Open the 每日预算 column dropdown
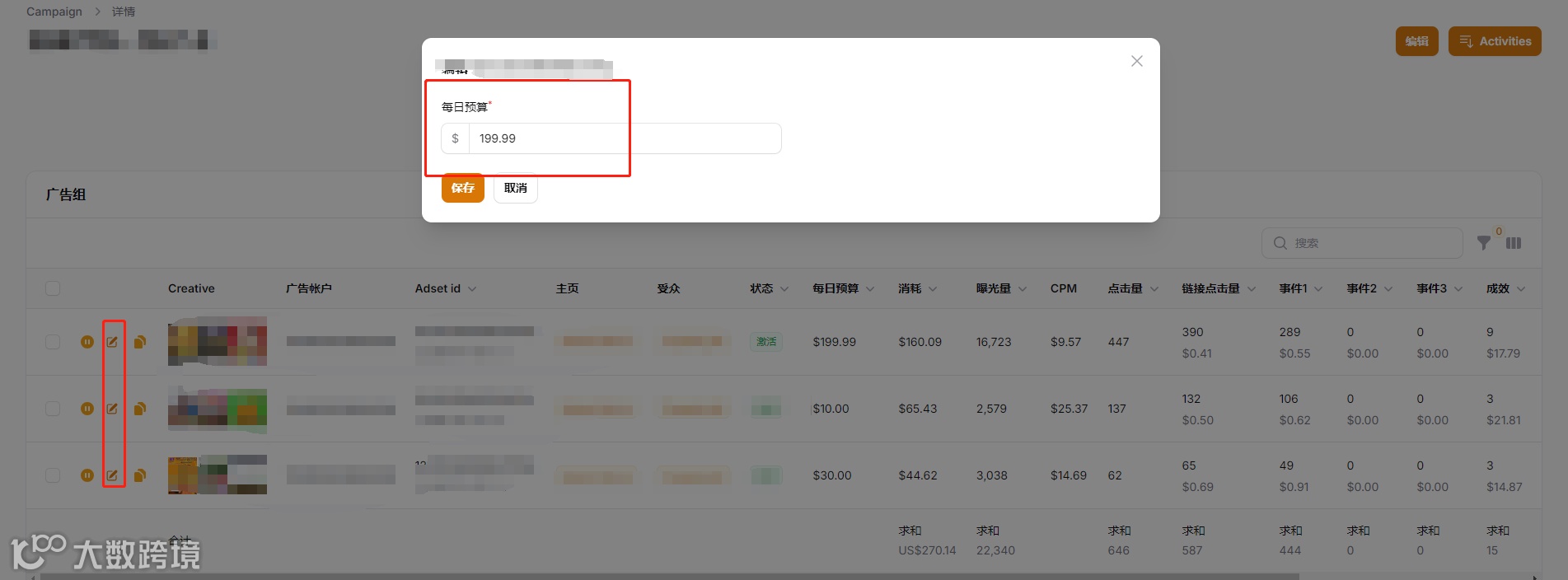 pyautogui.click(x=870, y=289)
